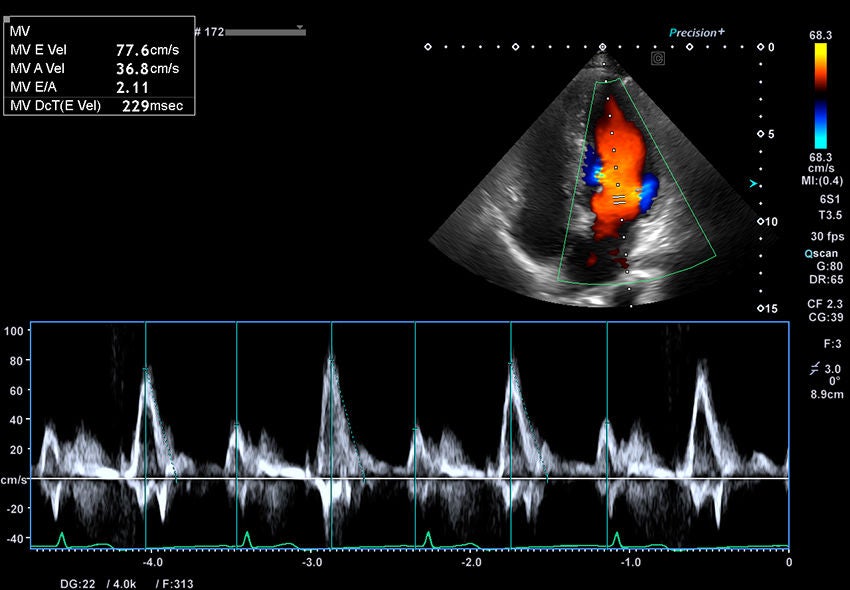The height and width of the screenshot is (590, 850).
Task: Click the -1.0 time axis label
Action: tap(629, 562)
